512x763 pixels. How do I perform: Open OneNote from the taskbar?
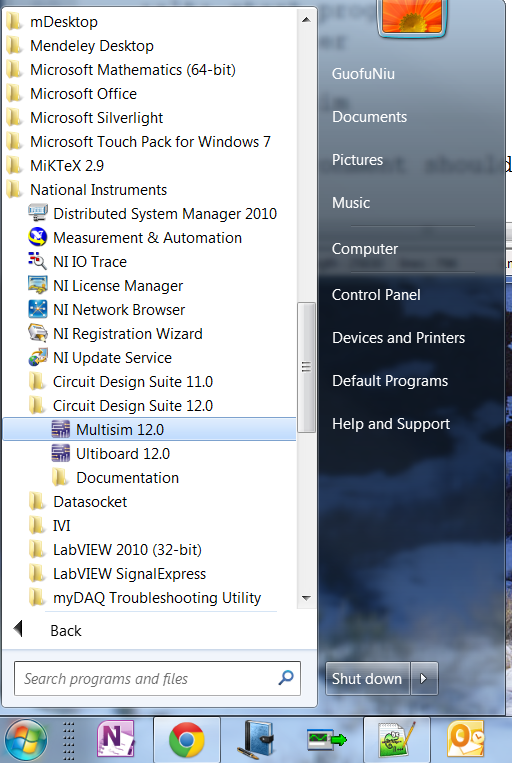[116, 740]
